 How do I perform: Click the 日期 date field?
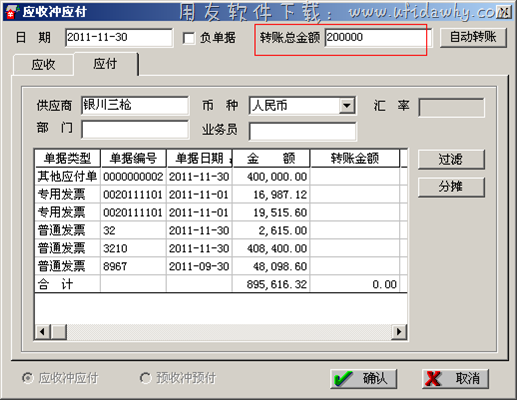(119, 37)
